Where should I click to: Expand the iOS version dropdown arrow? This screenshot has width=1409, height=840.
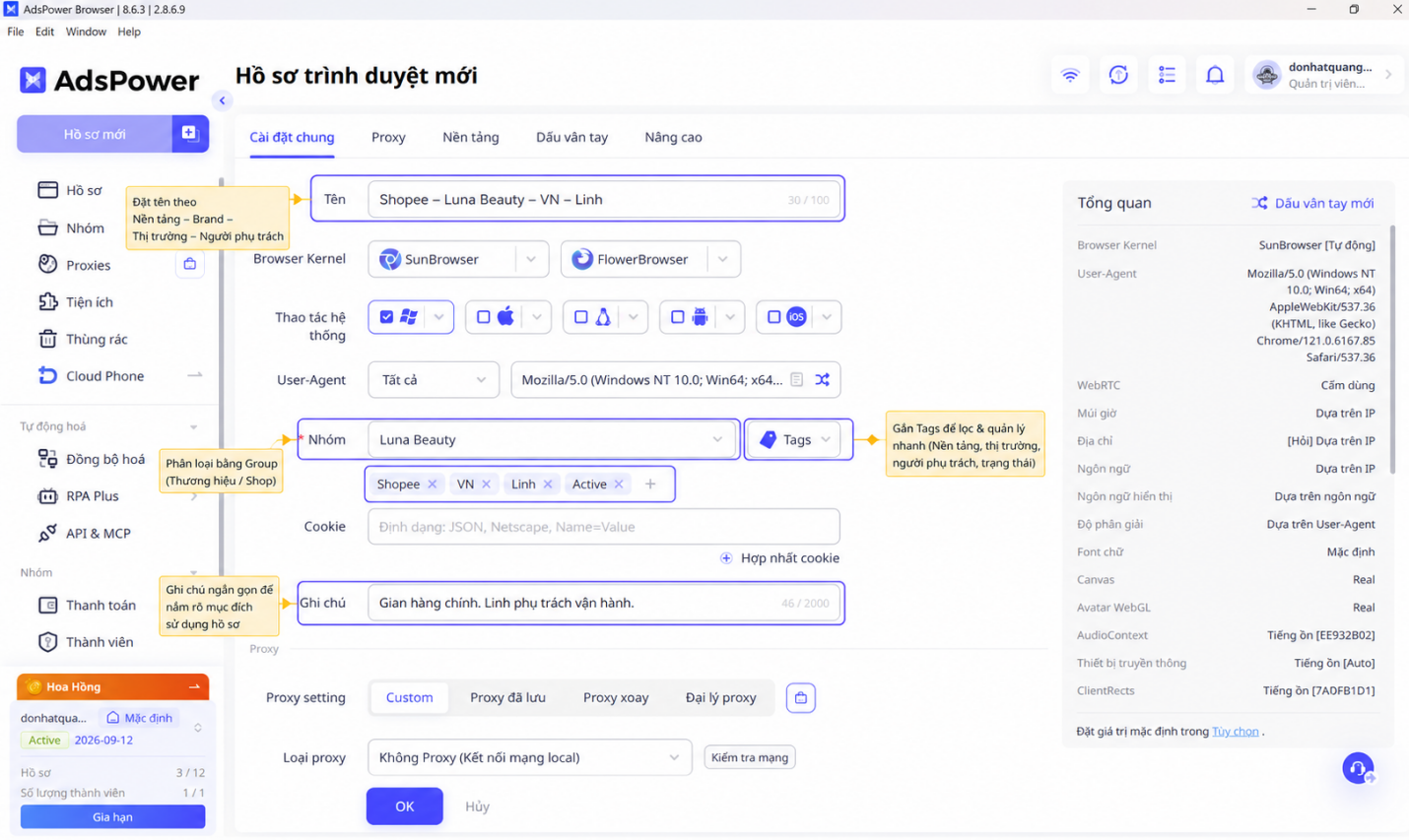coord(827,317)
